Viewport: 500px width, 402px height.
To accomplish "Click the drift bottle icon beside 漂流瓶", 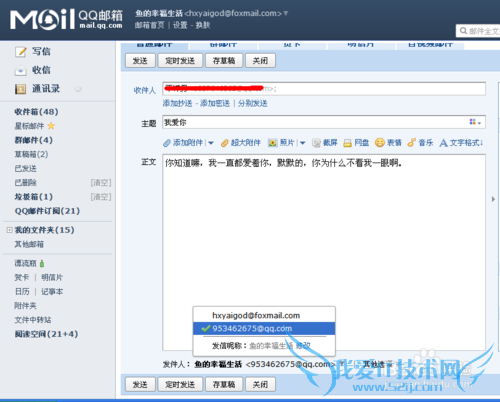I will pos(42,263).
